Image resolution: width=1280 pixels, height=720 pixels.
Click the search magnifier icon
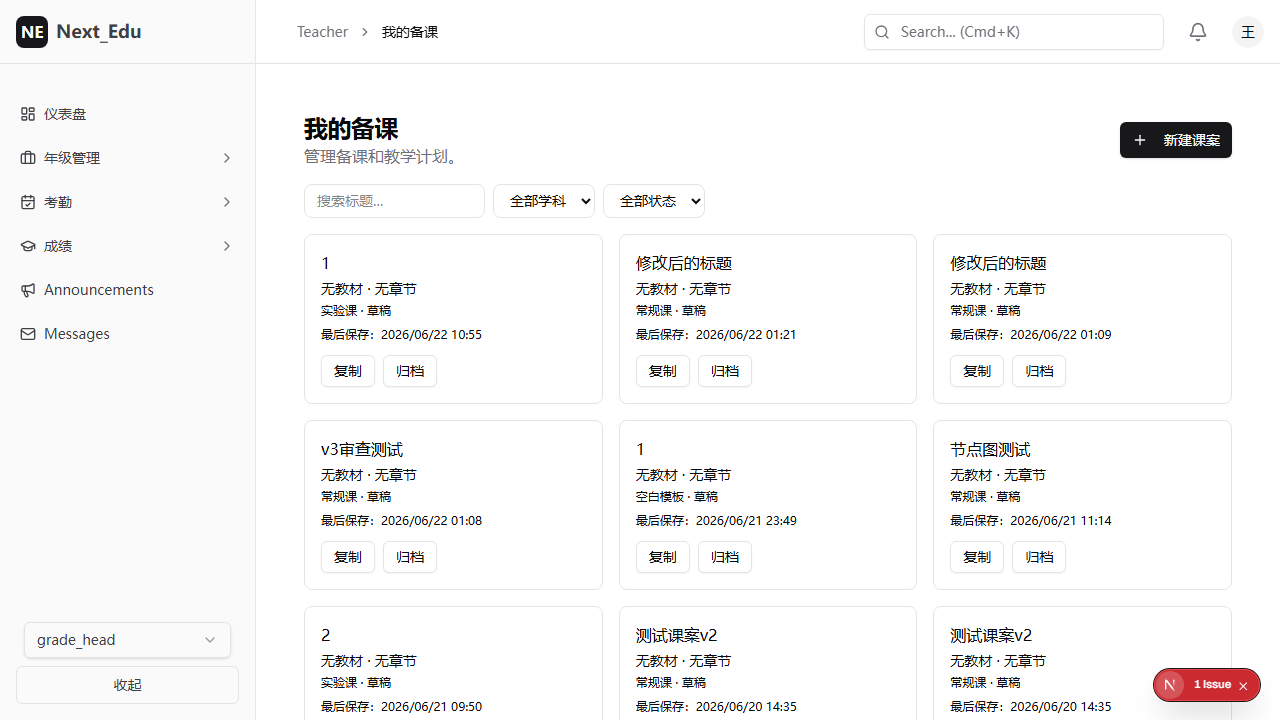click(882, 32)
